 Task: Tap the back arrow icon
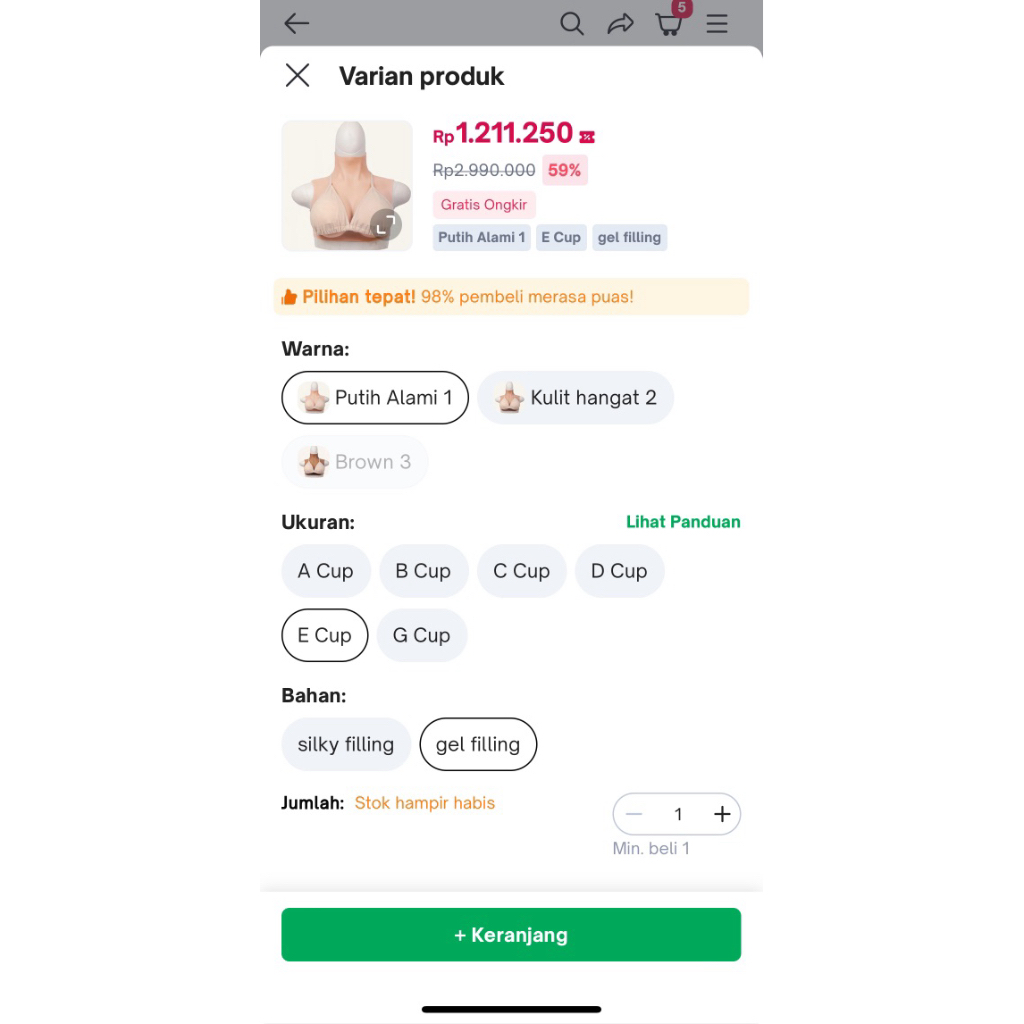[x=296, y=24]
